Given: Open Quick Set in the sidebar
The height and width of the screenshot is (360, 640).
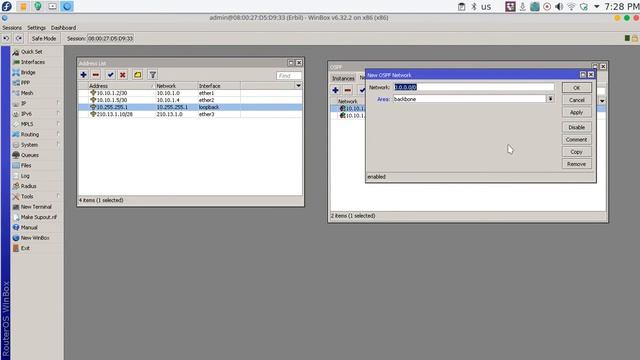Looking at the screenshot, I should click(x=31, y=52).
